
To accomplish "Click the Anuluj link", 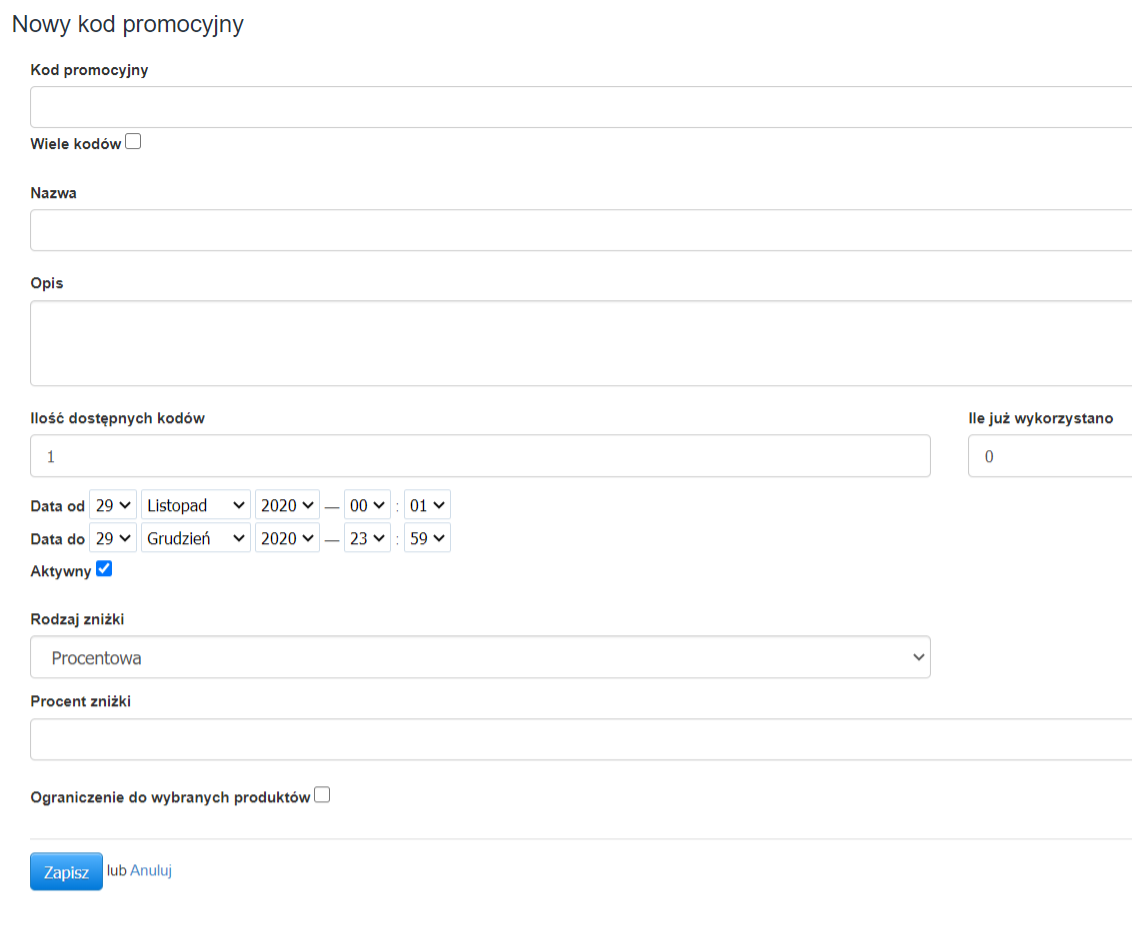I will point(151,871).
